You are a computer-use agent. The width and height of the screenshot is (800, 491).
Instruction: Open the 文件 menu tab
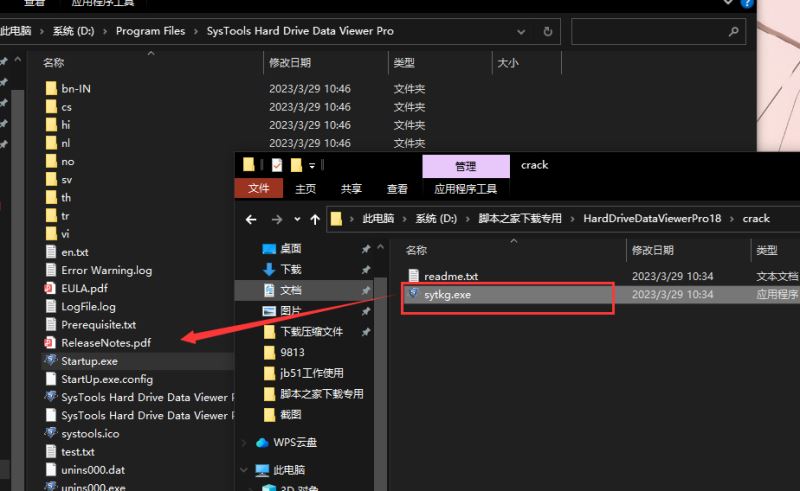click(x=259, y=189)
